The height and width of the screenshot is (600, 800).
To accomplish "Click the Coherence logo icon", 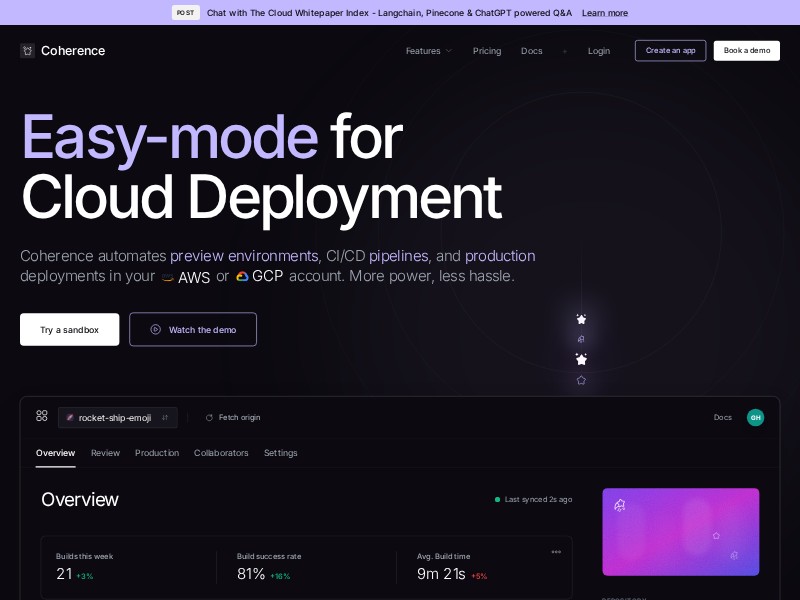I will point(27,50).
